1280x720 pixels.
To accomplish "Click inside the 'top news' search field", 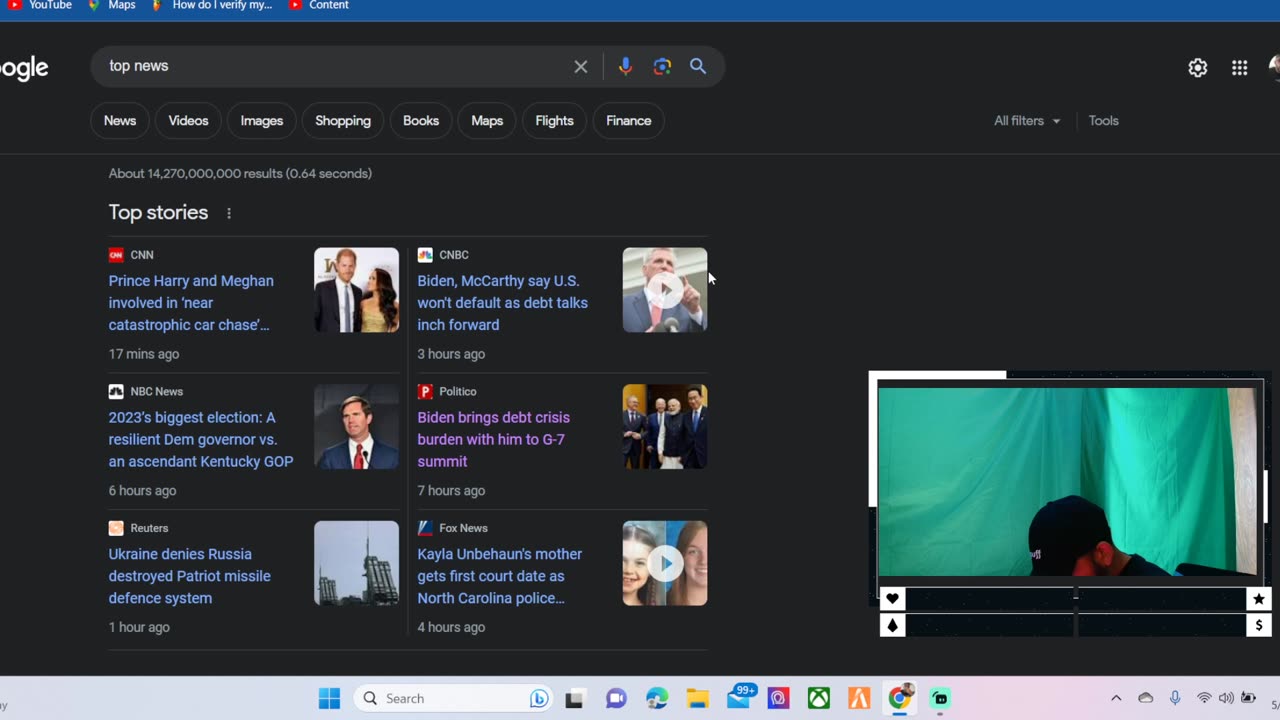I will [335, 66].
